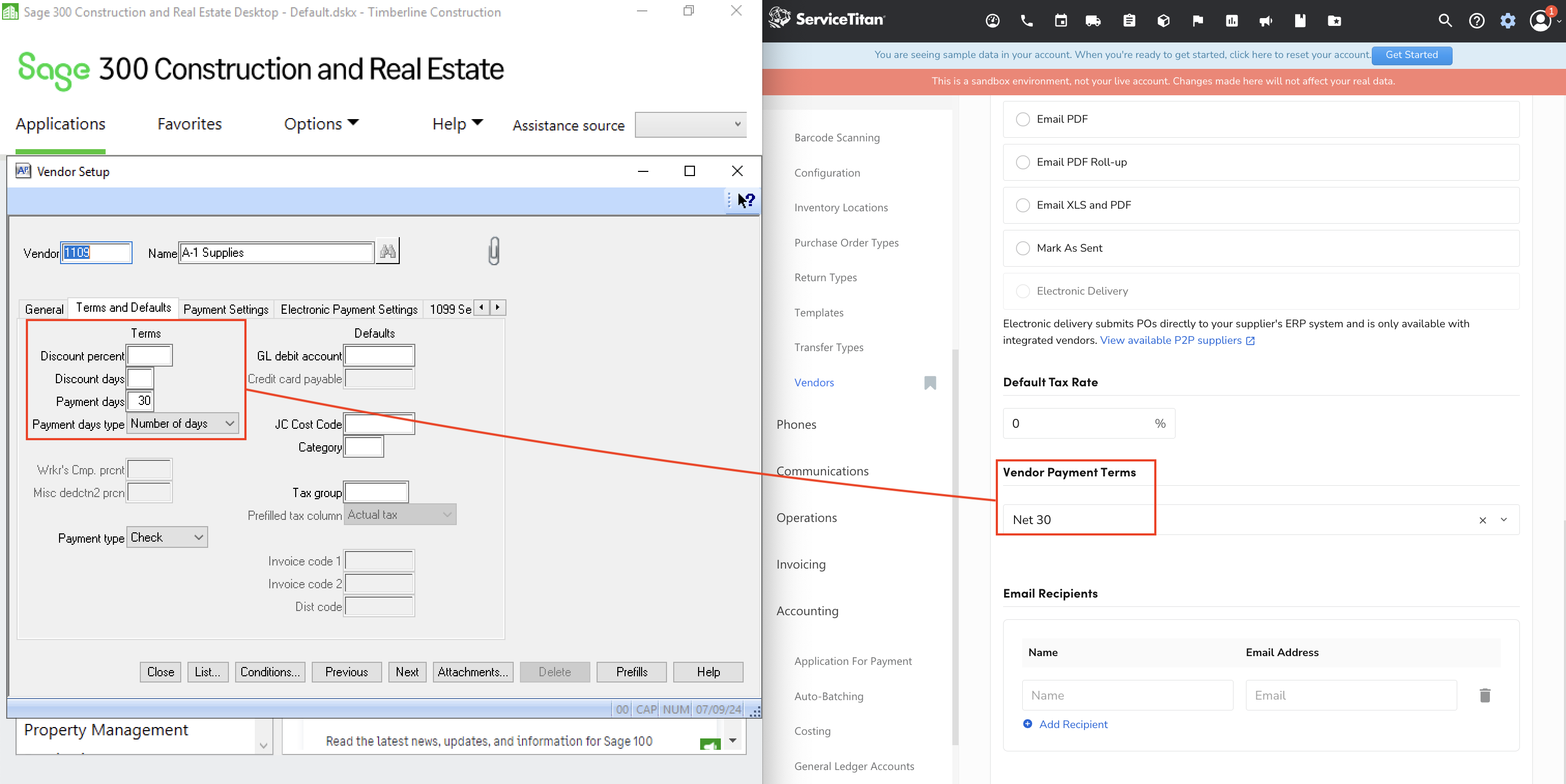Navigate to Purchase Order Types section
The image size is (1566, 784).
click(846, 242)
